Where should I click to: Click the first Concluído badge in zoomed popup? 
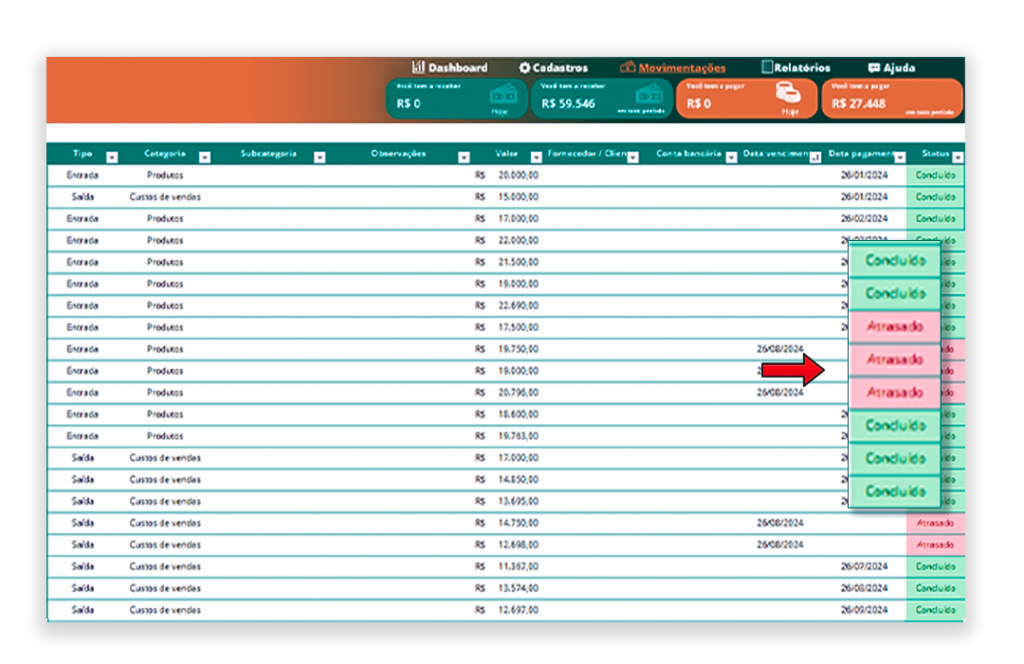[894, 261]
